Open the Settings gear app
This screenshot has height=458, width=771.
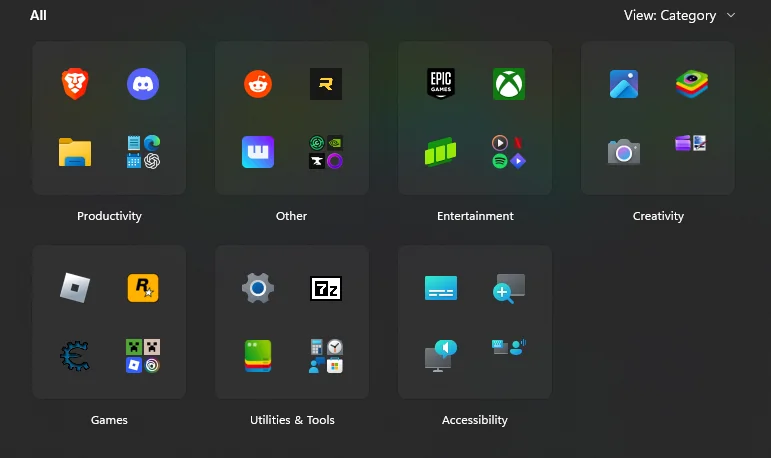[x=258, y=288]
